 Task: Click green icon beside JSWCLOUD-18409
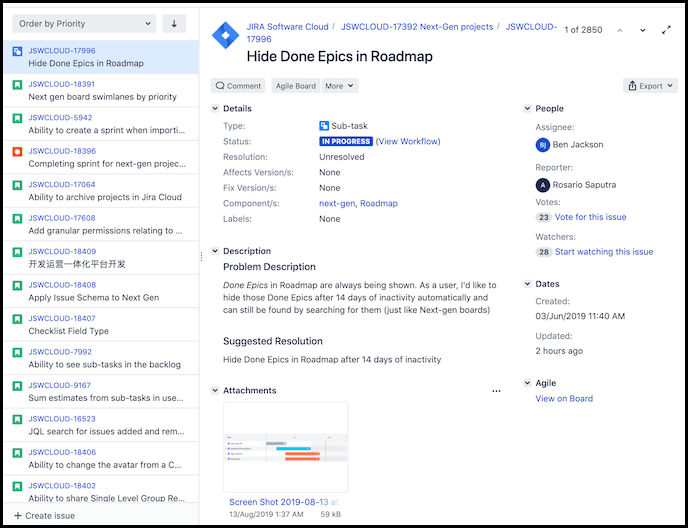coord(17,252)
